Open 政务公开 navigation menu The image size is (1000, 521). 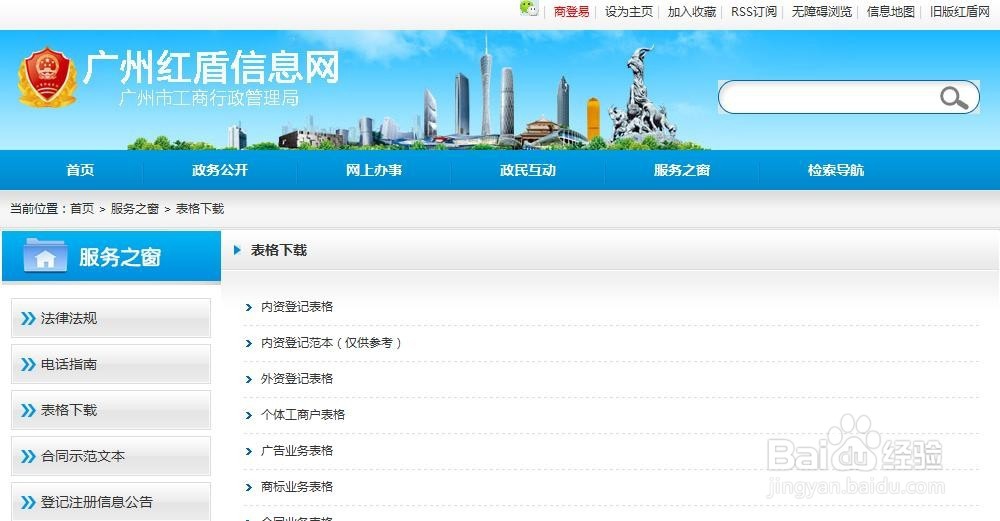click(220, 170)
